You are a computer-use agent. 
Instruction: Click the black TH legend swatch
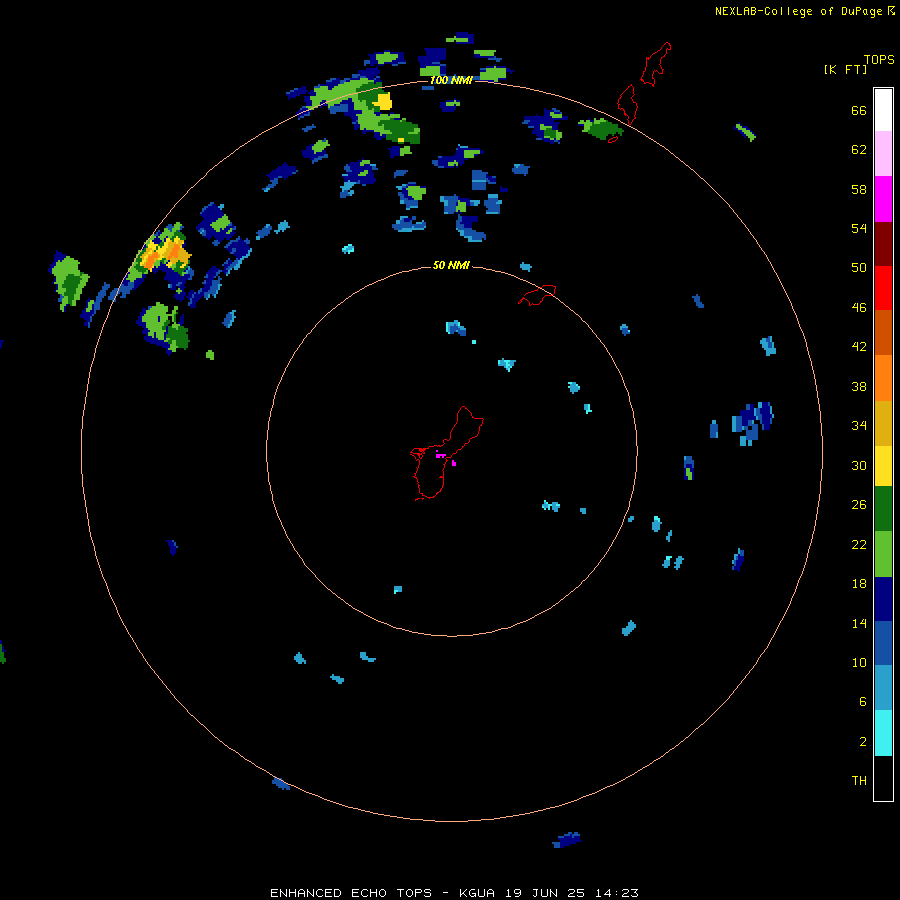pyautogui.click(x=883, y=778)
